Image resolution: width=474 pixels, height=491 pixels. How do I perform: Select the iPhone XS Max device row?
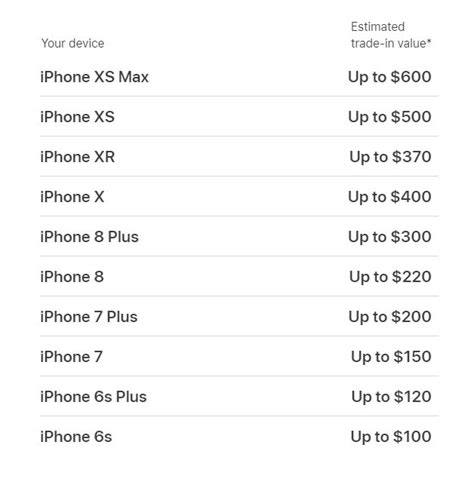pos(239,77)
